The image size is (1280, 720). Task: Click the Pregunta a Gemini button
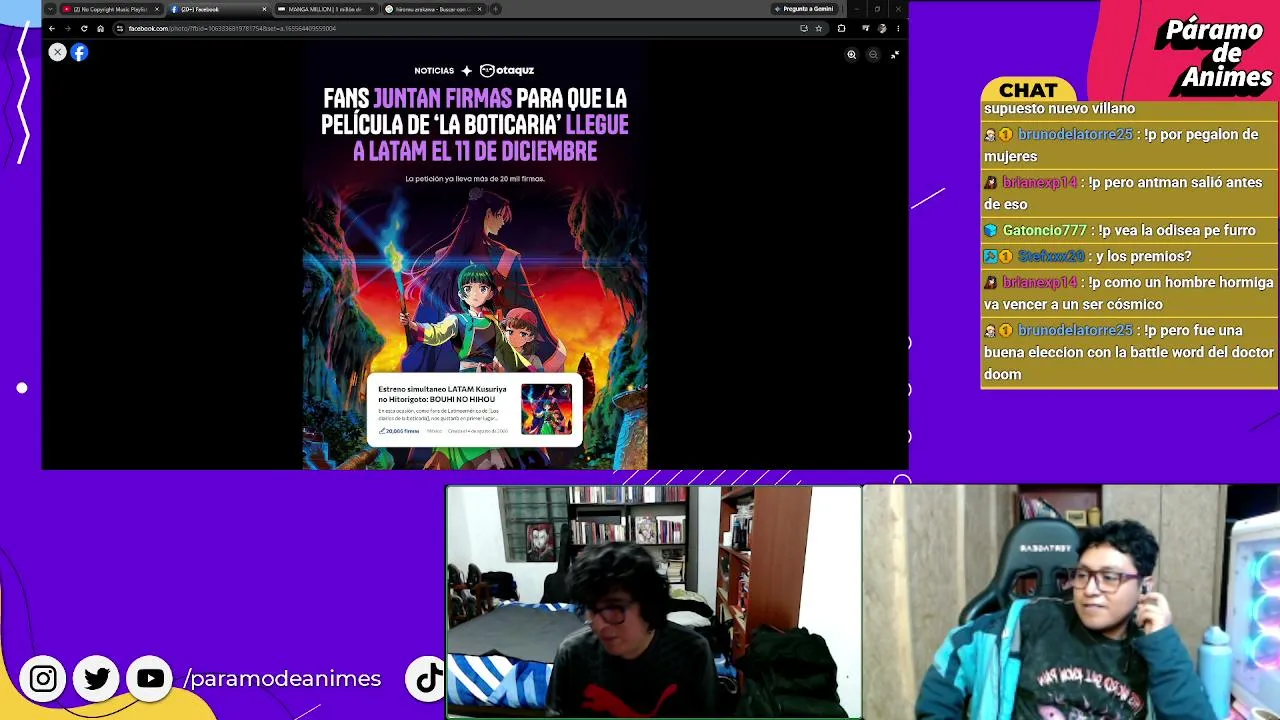pyautogui.click(x=803, y=9)
